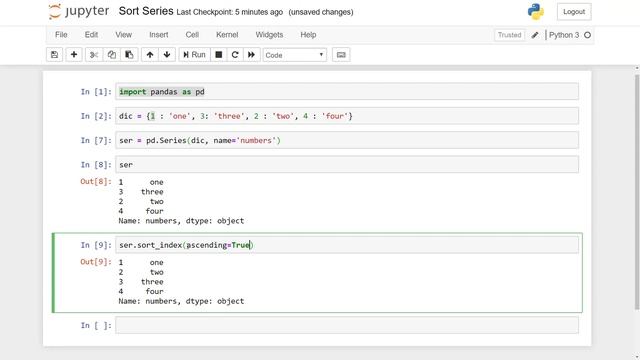Click into the empty last cell
Image resolution: width=640 pixels, height=360 pixels.
point(347,325)
